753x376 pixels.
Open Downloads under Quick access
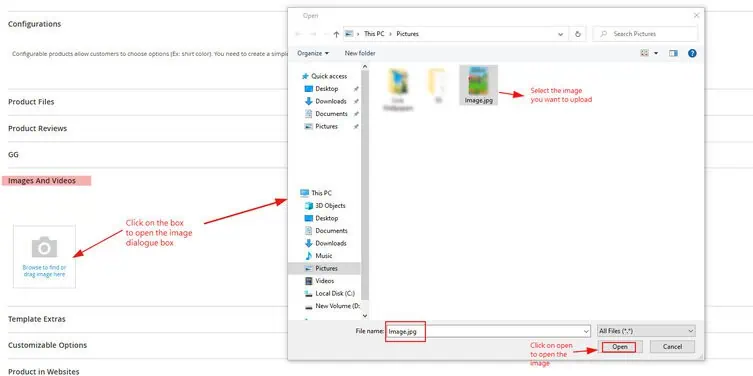[x=331, y=101]
